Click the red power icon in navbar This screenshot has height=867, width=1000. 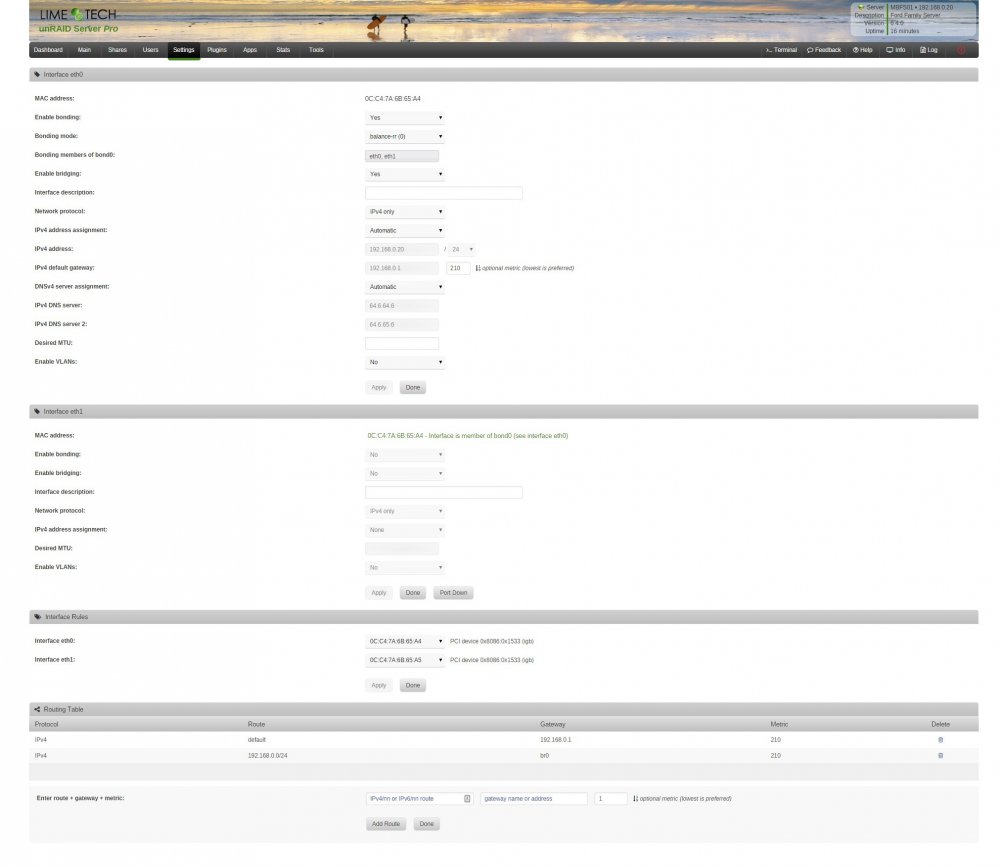[x=960, y=50]
